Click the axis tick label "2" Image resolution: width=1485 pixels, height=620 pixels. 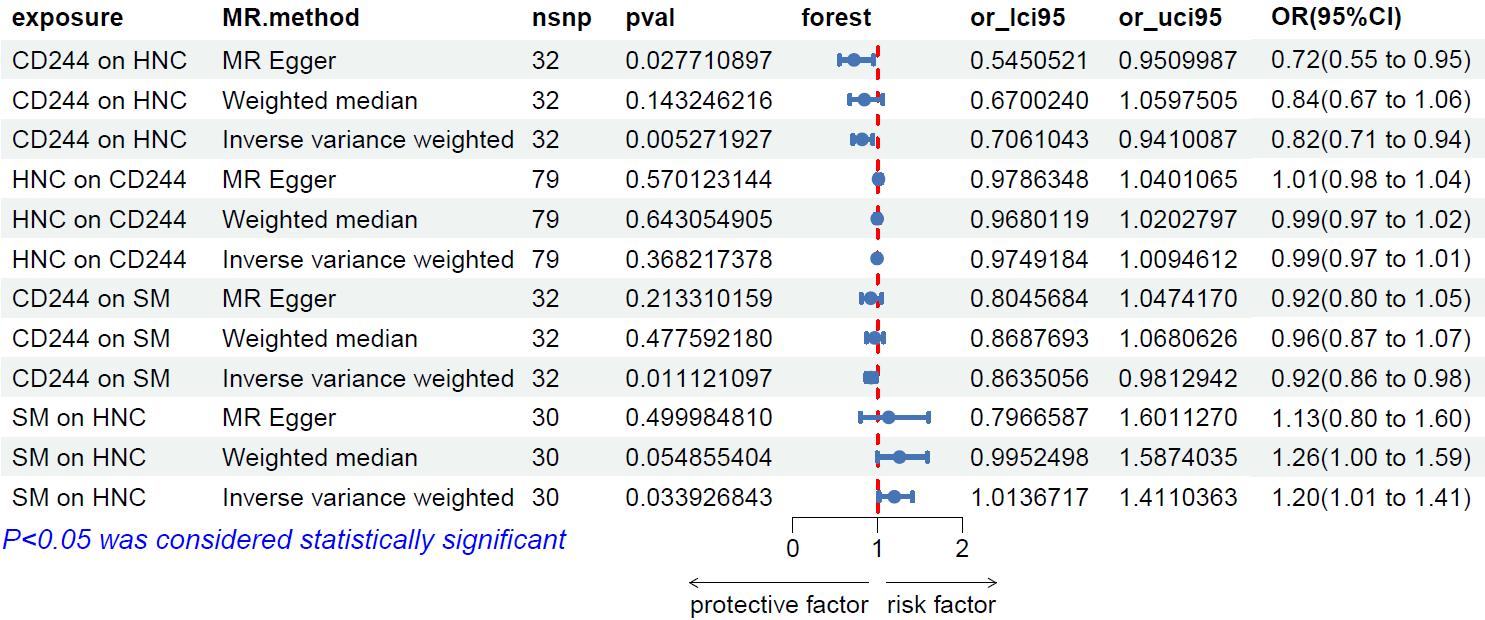[x=962, y=548]
